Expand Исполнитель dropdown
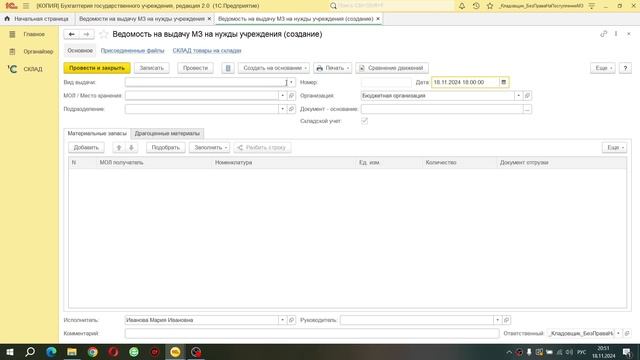The width and height of the screenshot is (640, 360). 282,320
